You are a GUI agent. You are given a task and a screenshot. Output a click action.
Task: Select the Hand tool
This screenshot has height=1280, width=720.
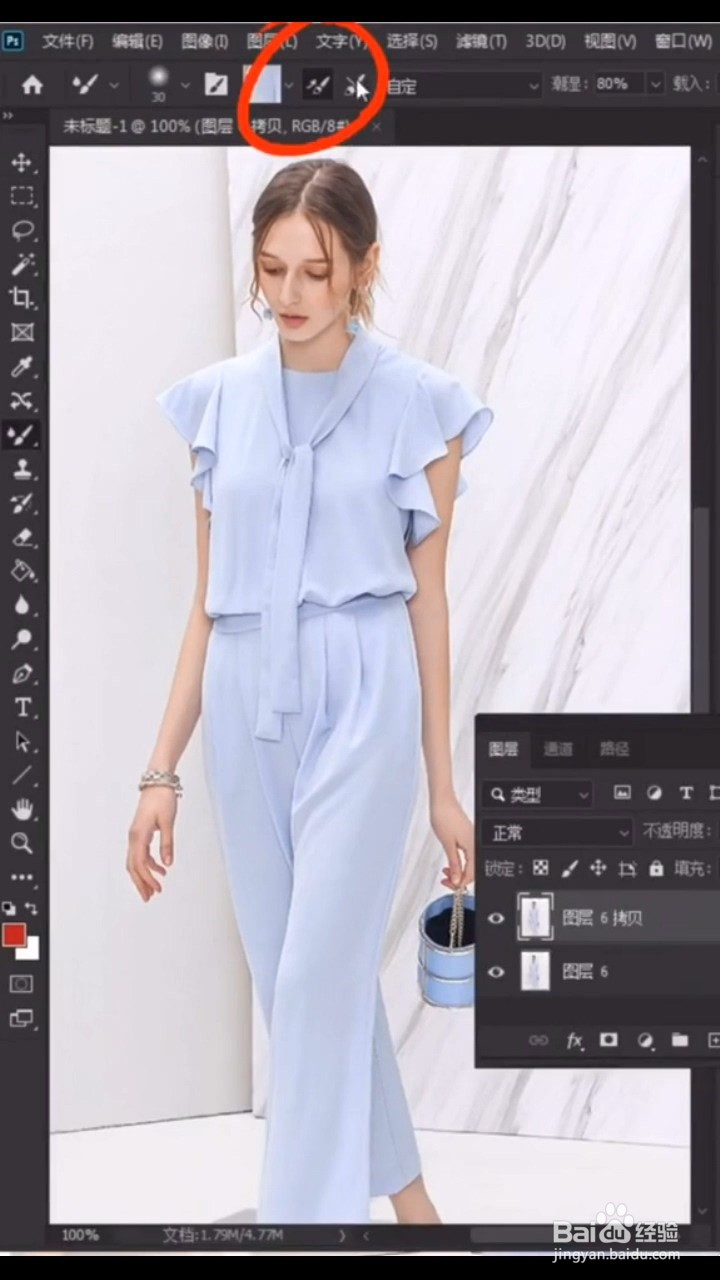tap(21, 809)
